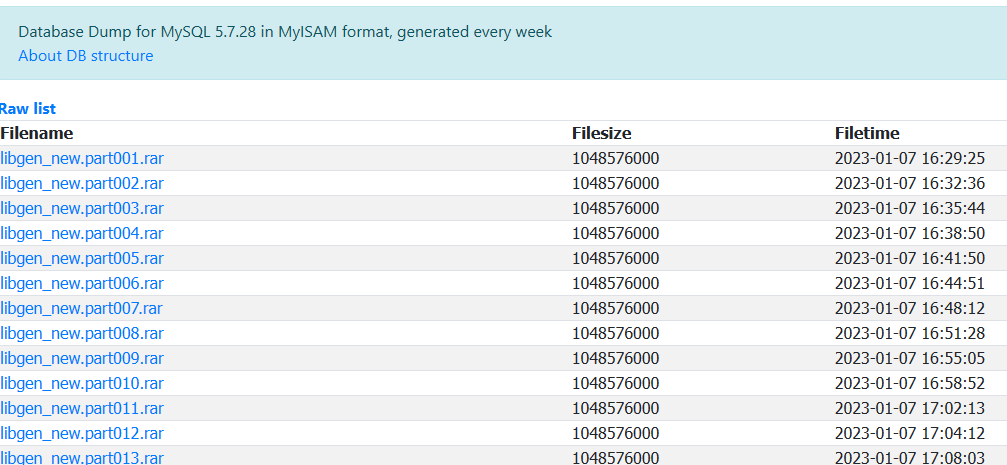1007x465 pixels.
Task: Download libgen_new.part001.rar
Action: coord(82,158)
